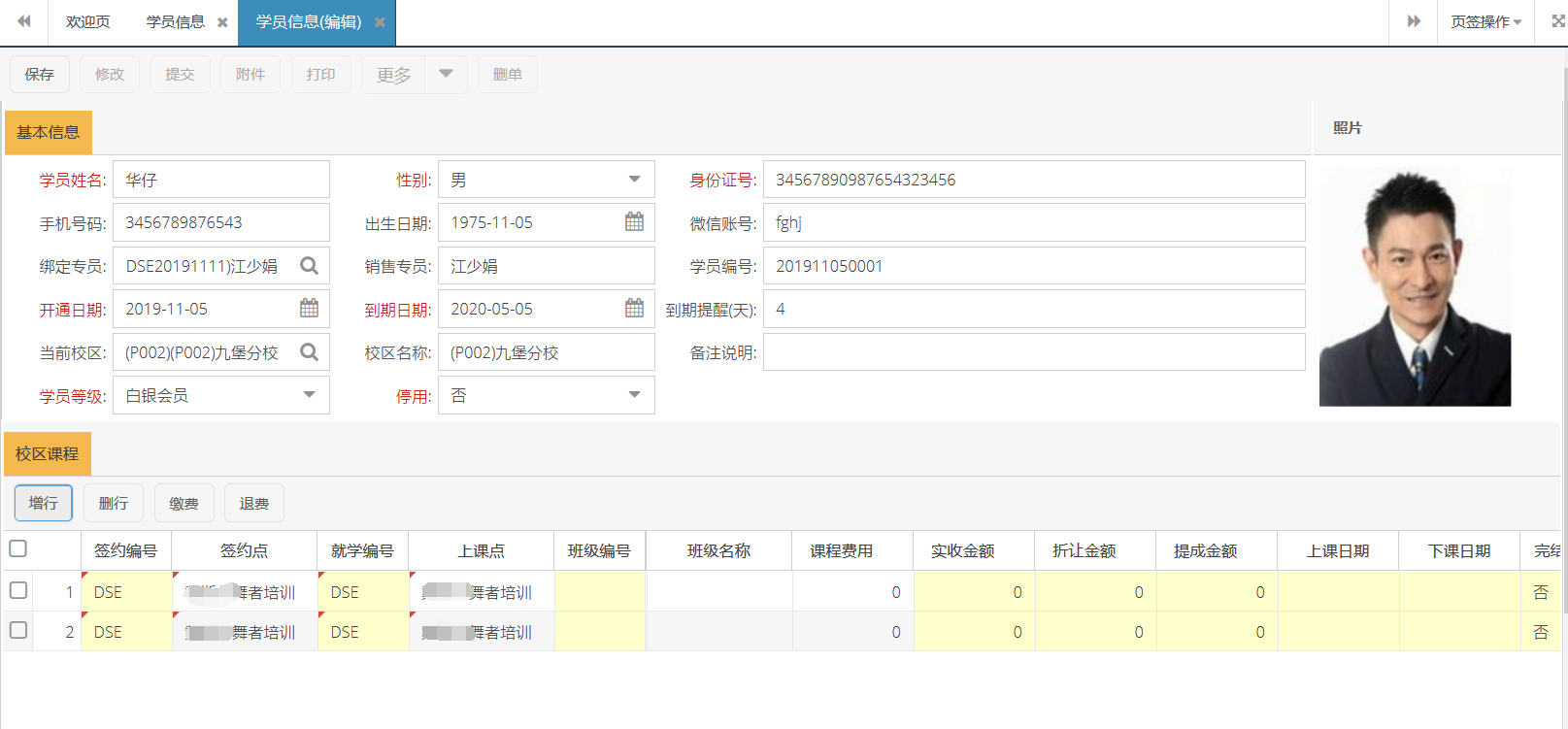This screenshot has width=1568, height=729.
Task: Open the 页签操作 menu
Action: point(1485,22)
